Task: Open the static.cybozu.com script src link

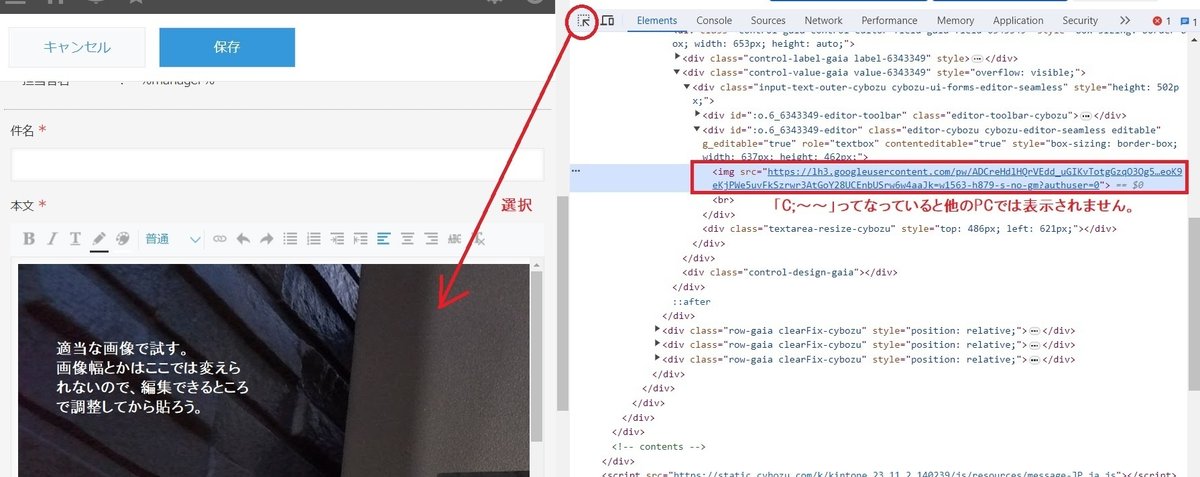Action: (895, 474)
